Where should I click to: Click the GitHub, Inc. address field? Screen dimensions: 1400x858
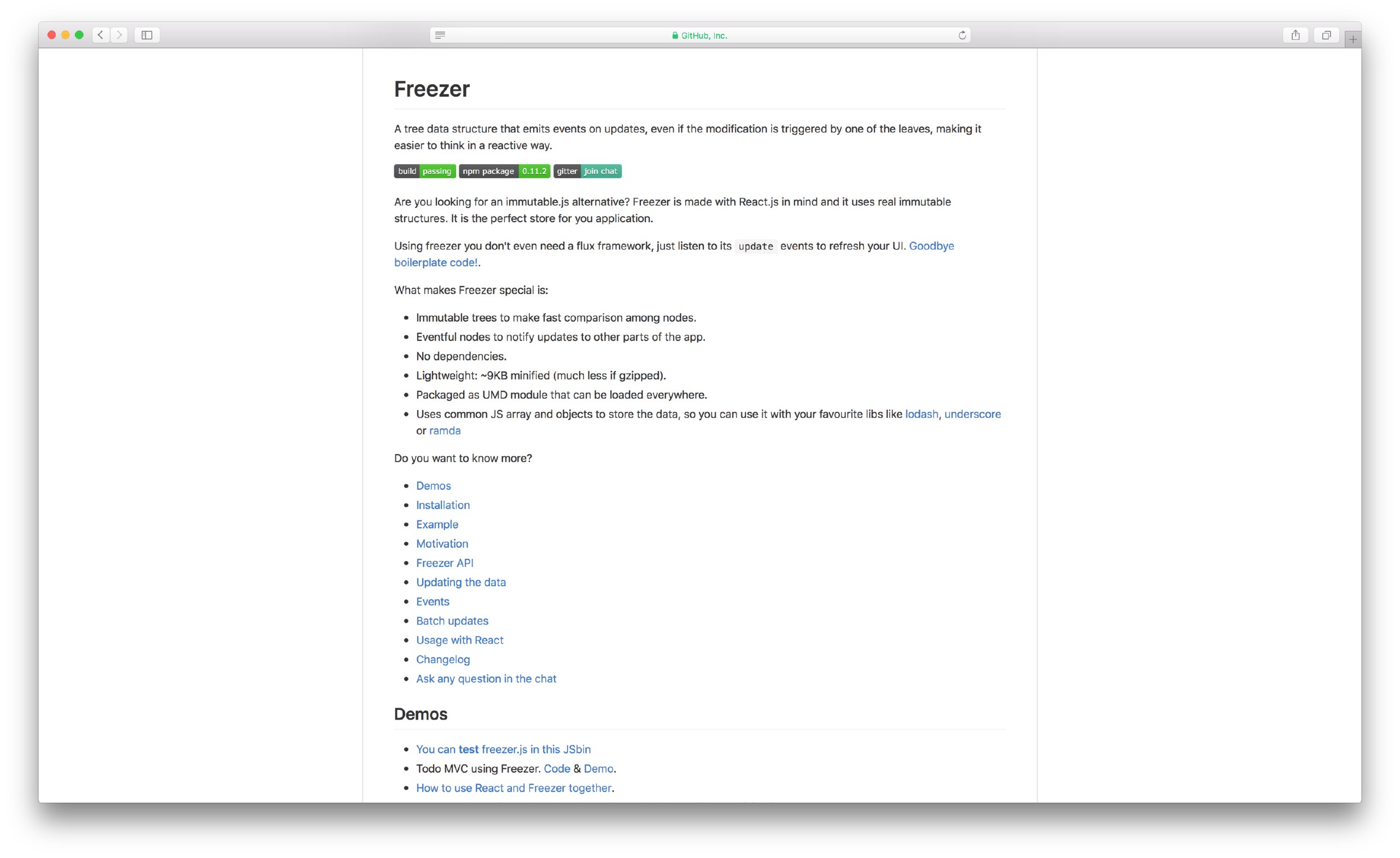point(700,35)
